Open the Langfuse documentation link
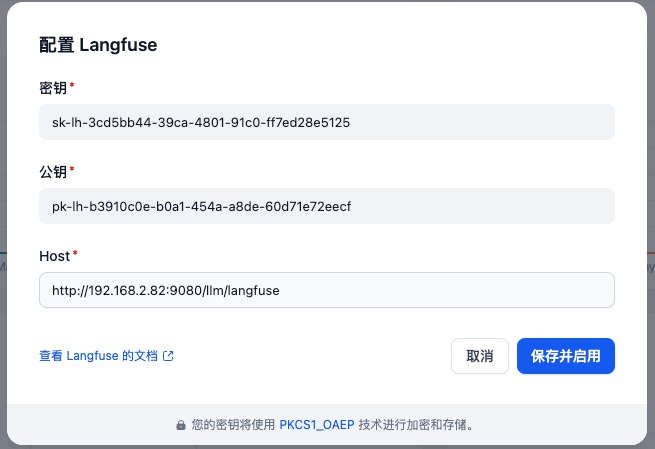 pos(106,356)
